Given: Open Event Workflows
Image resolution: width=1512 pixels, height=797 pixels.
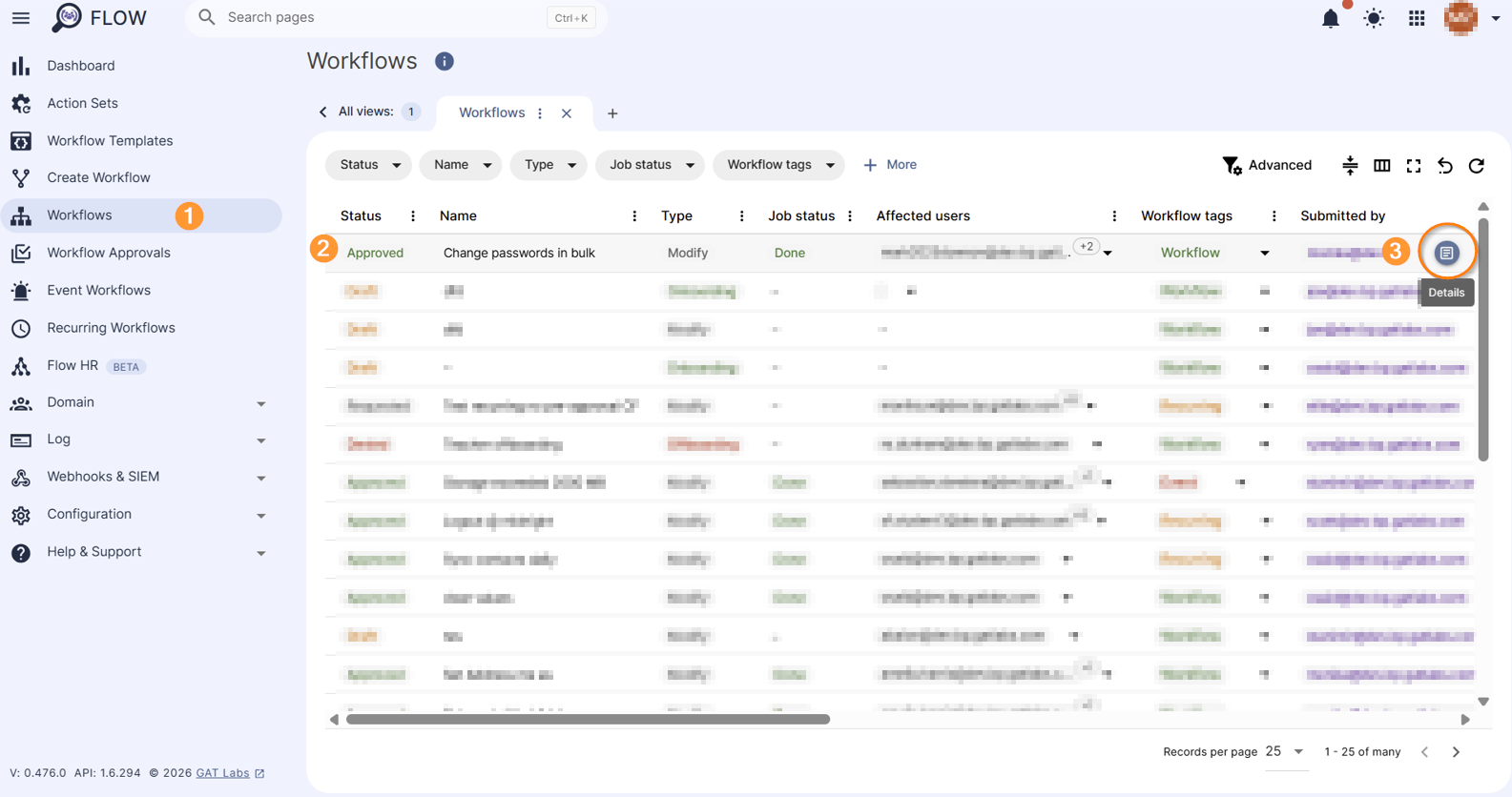Looking at the screenshot, I should coord(141,290).
